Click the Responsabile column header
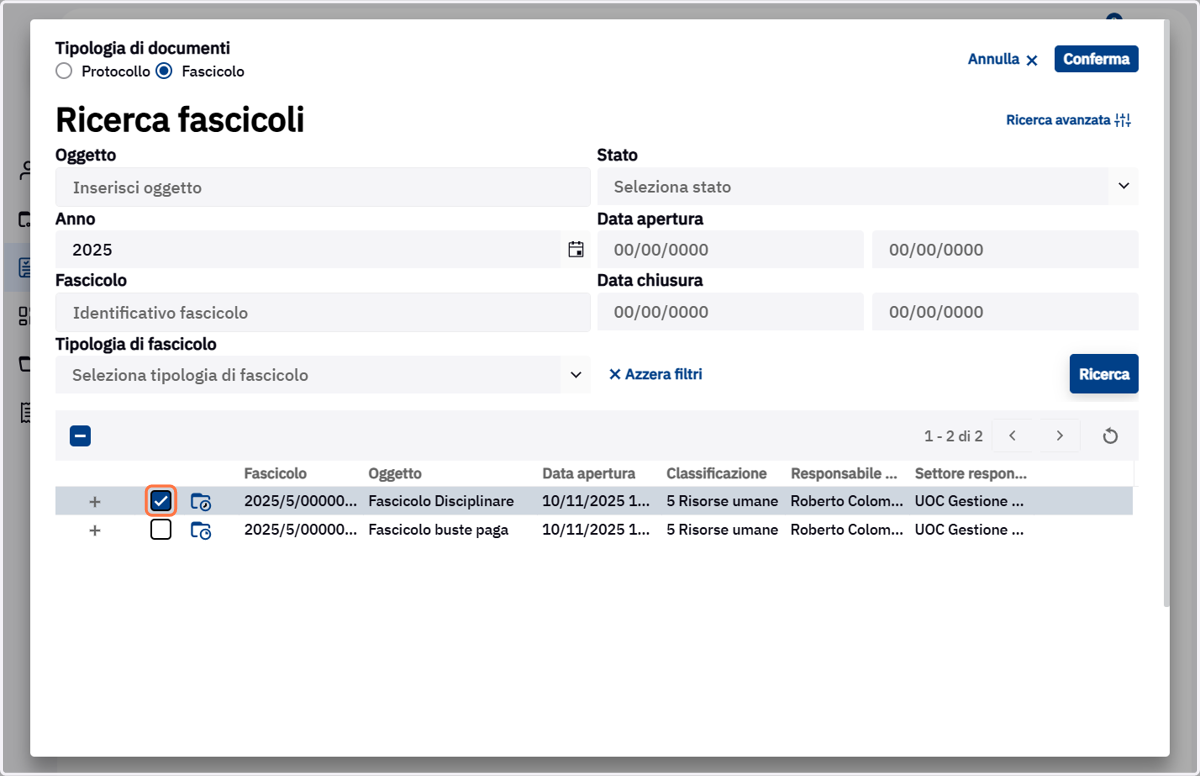 [x=844, y=474]
